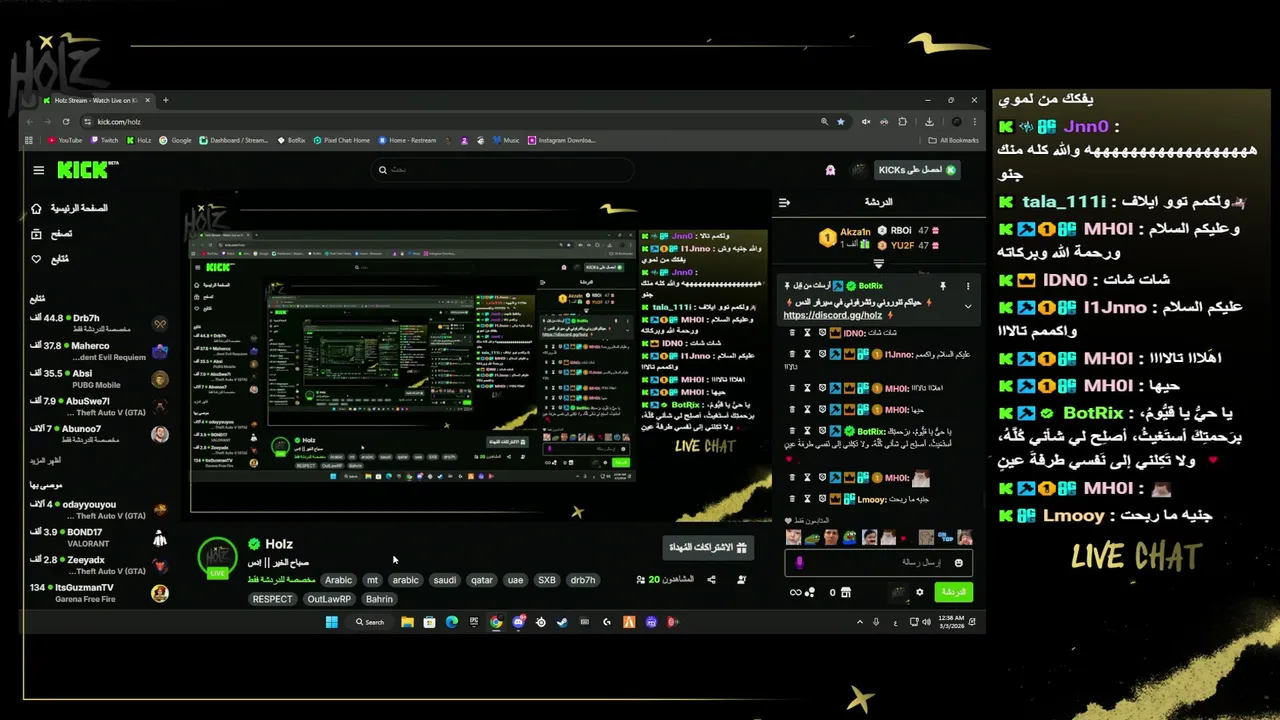Open the Chrome extensions puzzle icon

coord(902,121)
